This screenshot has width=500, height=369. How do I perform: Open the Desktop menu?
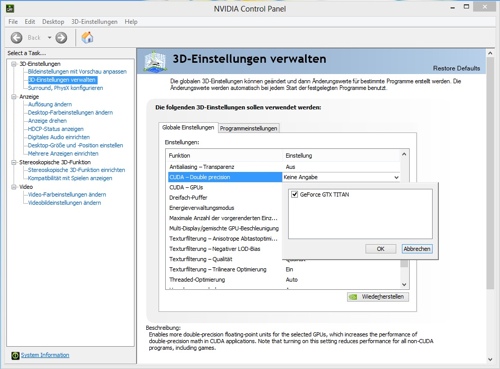click(x=53, y=22)
